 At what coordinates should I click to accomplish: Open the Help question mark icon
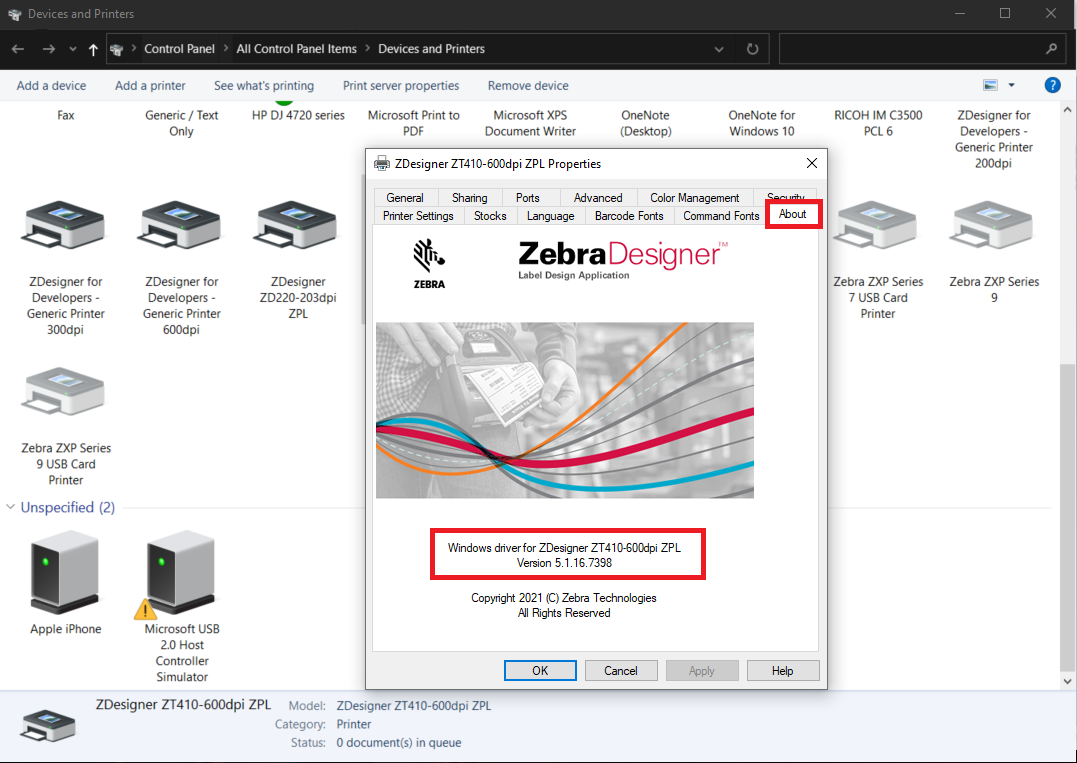1052,86
